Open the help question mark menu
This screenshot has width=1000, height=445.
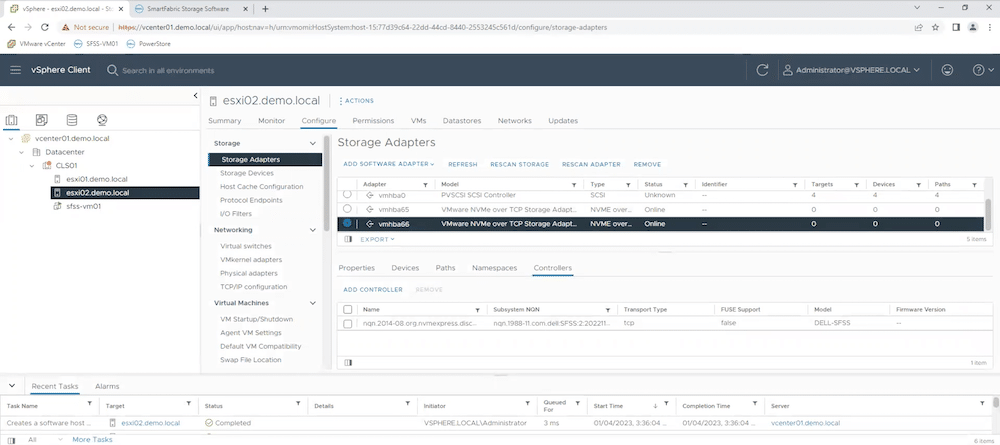click(x=983, y=70)
